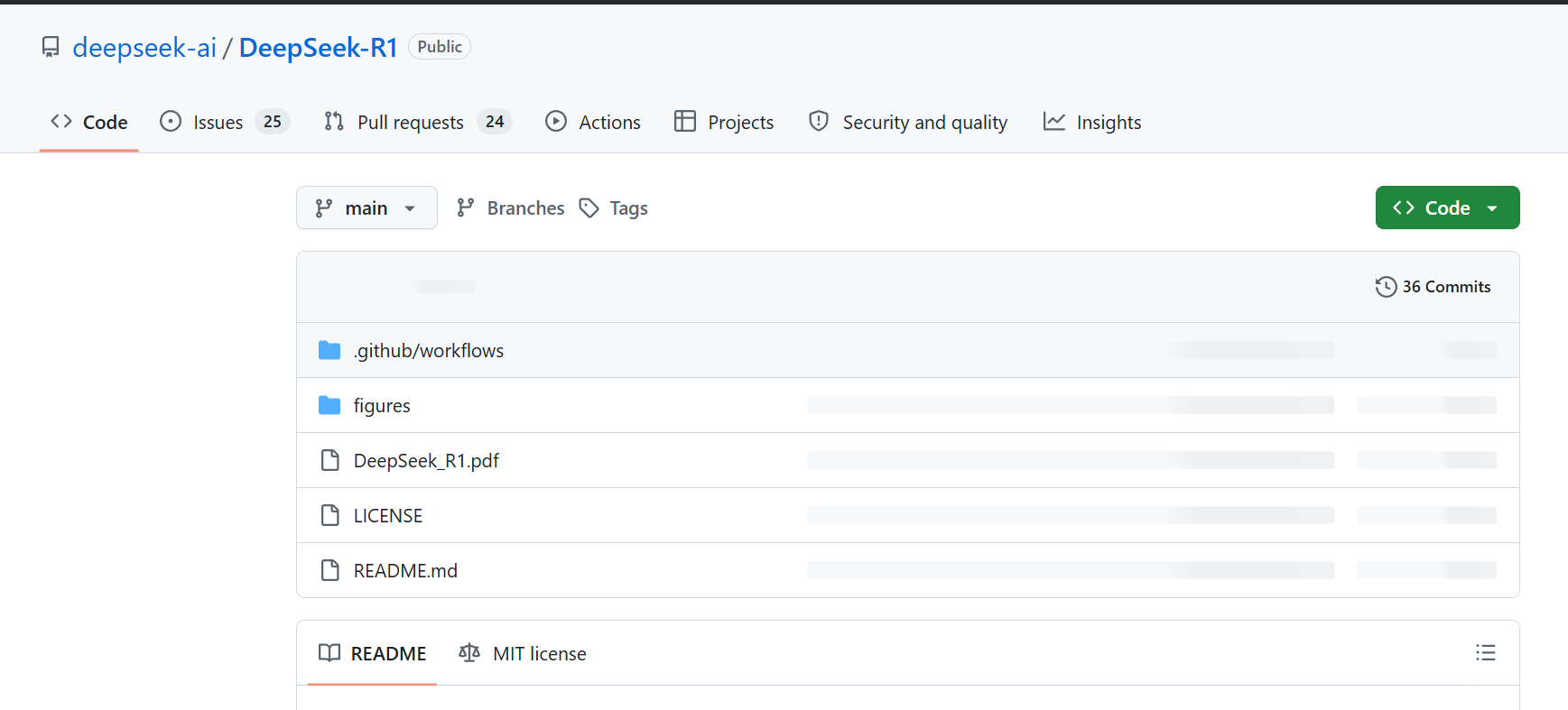Click the commit history clock icon
1568x710 pixels.
tap(1386, 287)
